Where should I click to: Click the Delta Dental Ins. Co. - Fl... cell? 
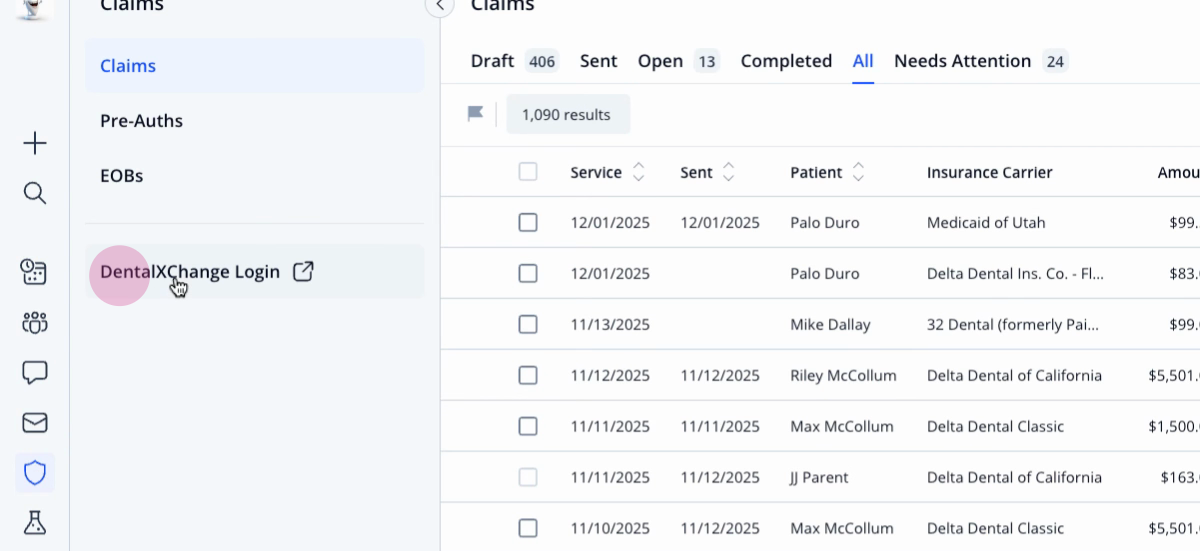click(x=1016, y=274)
